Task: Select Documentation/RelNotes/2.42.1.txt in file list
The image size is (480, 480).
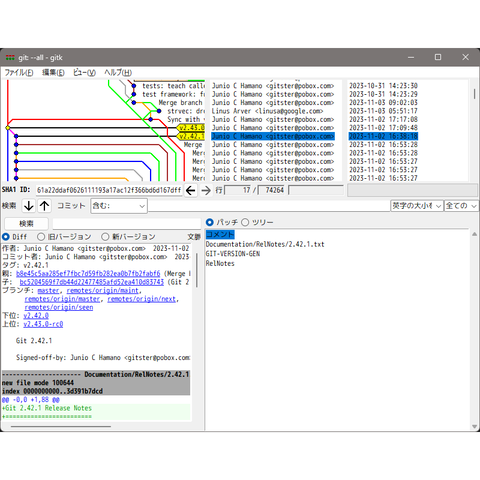Action: (x=265, y=244)
